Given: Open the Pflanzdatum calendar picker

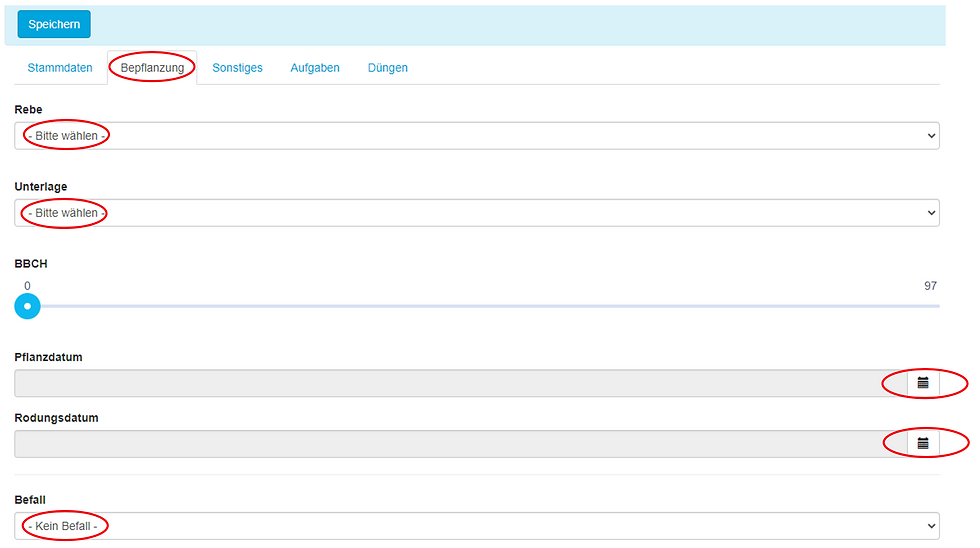Looking at the screenshot, I should click(923, 383).
